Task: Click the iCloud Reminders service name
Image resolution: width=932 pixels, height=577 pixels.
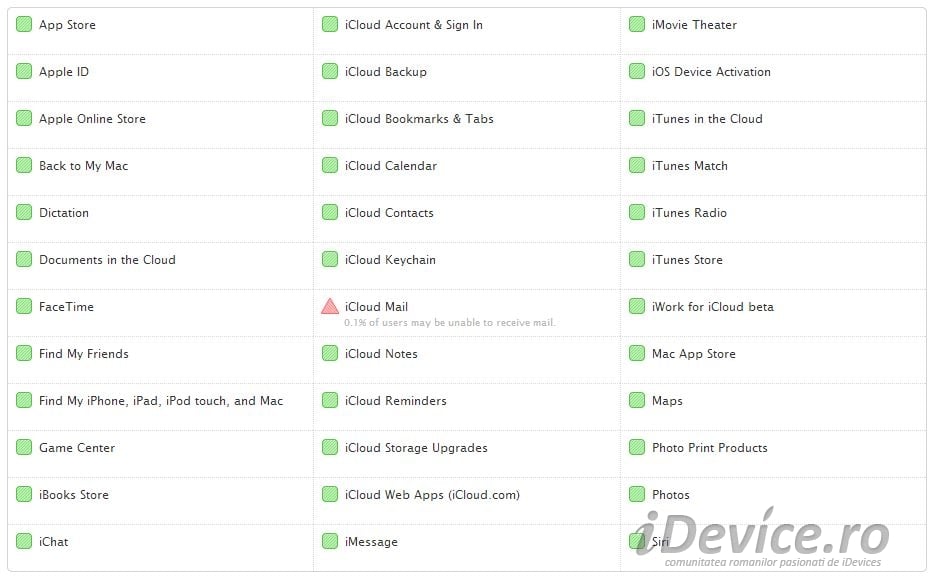Action: pos(395,401)
